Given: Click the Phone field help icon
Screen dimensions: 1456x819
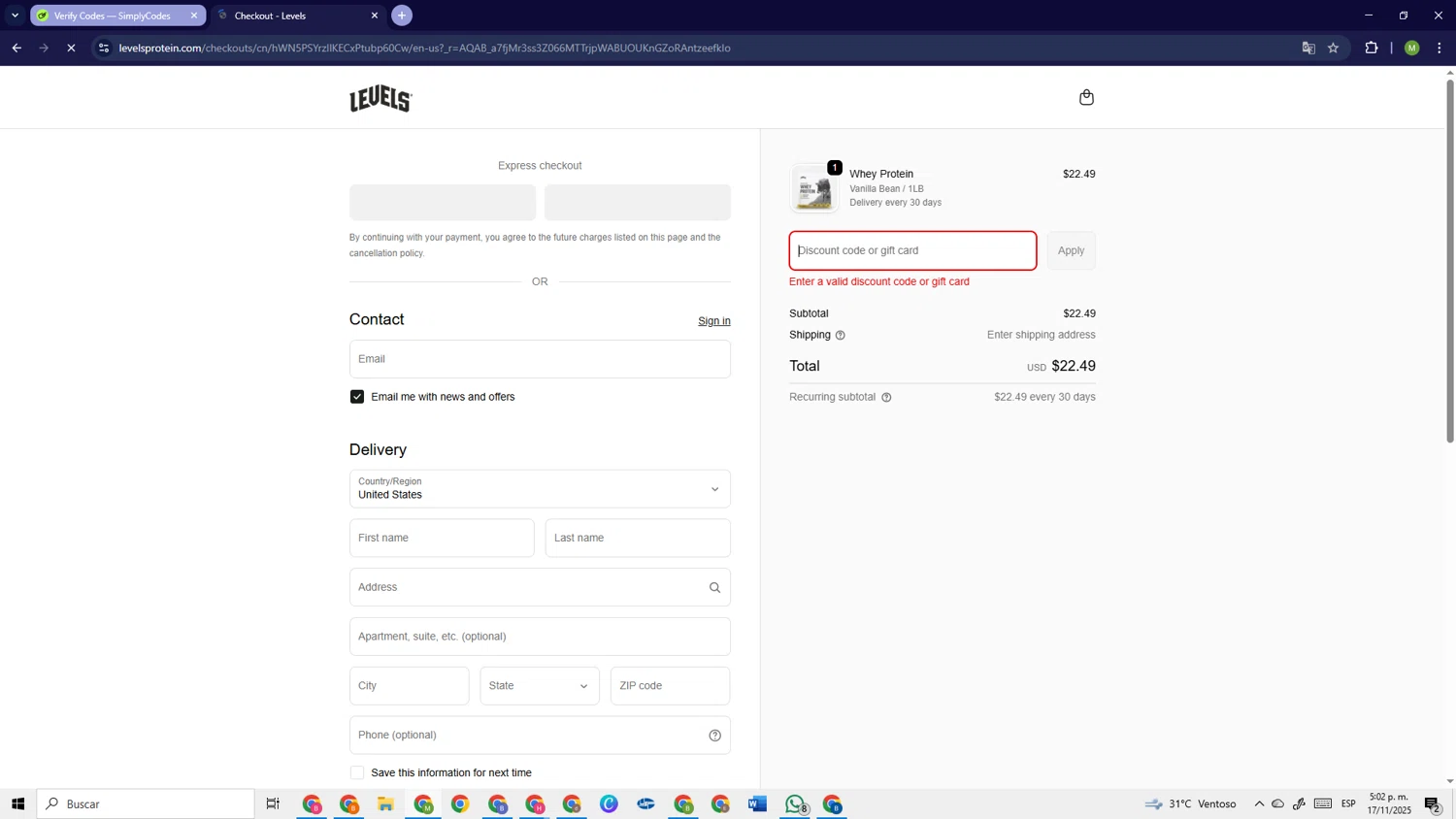Looking at the screenshot, I should (714, 736).
